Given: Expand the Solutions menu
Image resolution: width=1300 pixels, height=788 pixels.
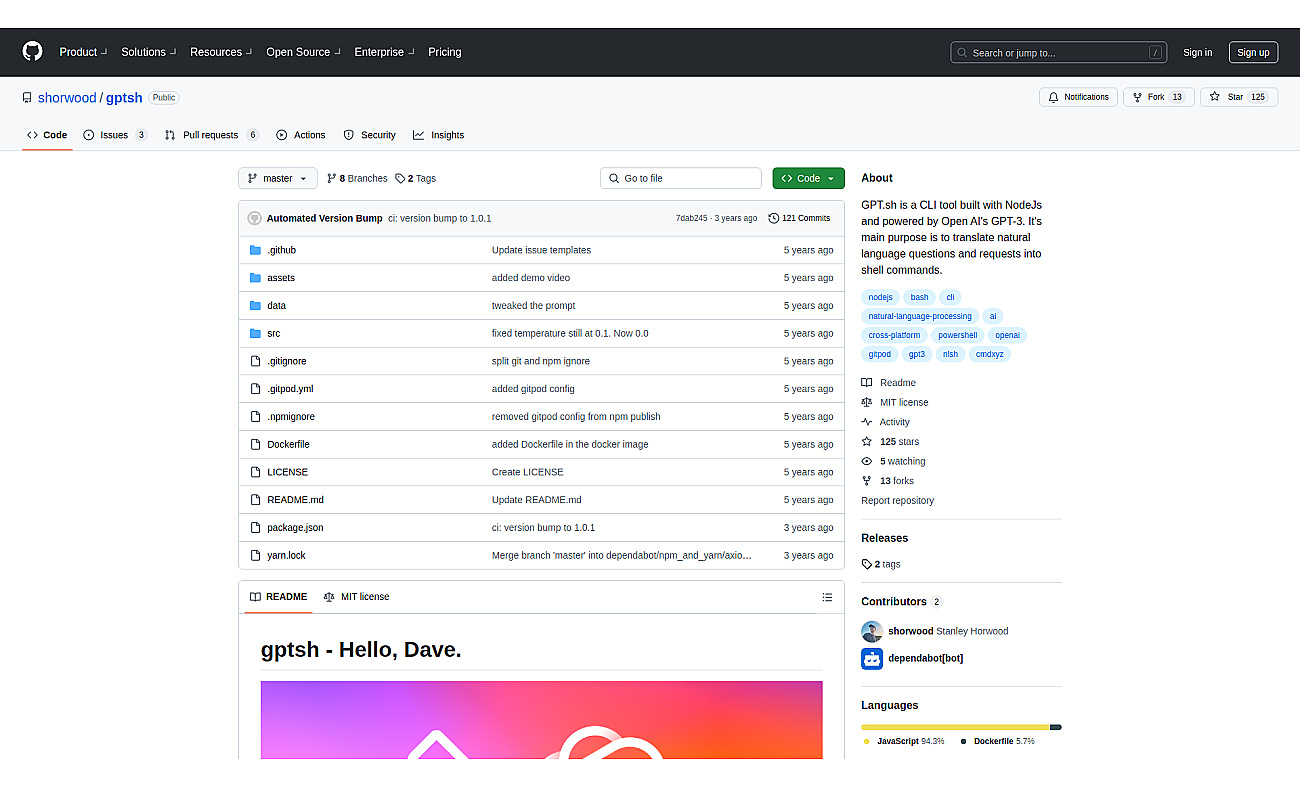Looking at the screenshot, I should click(149, 52).
